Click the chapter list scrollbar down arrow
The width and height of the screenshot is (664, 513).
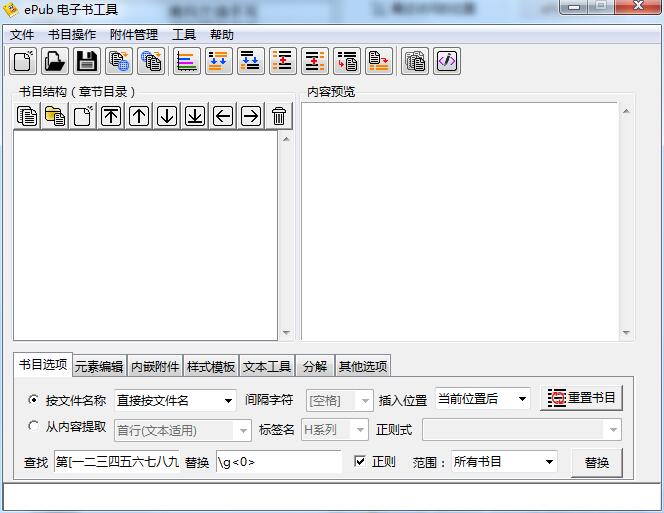(x=286, y=333)
